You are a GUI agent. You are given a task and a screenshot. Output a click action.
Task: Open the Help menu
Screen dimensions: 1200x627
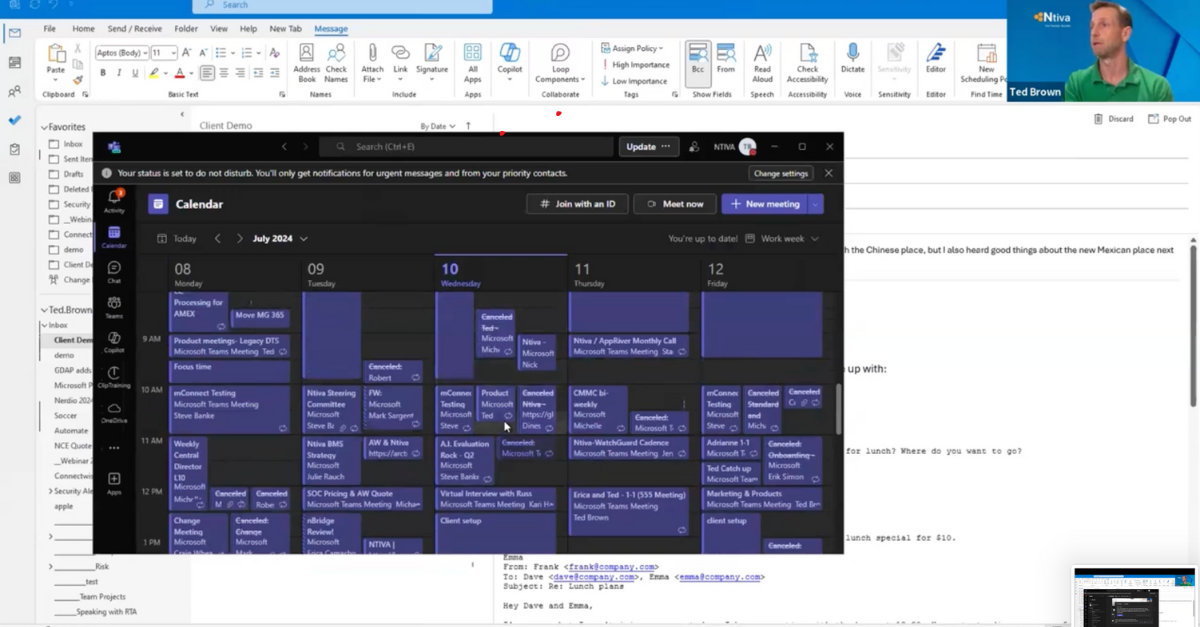click(248, 28)
